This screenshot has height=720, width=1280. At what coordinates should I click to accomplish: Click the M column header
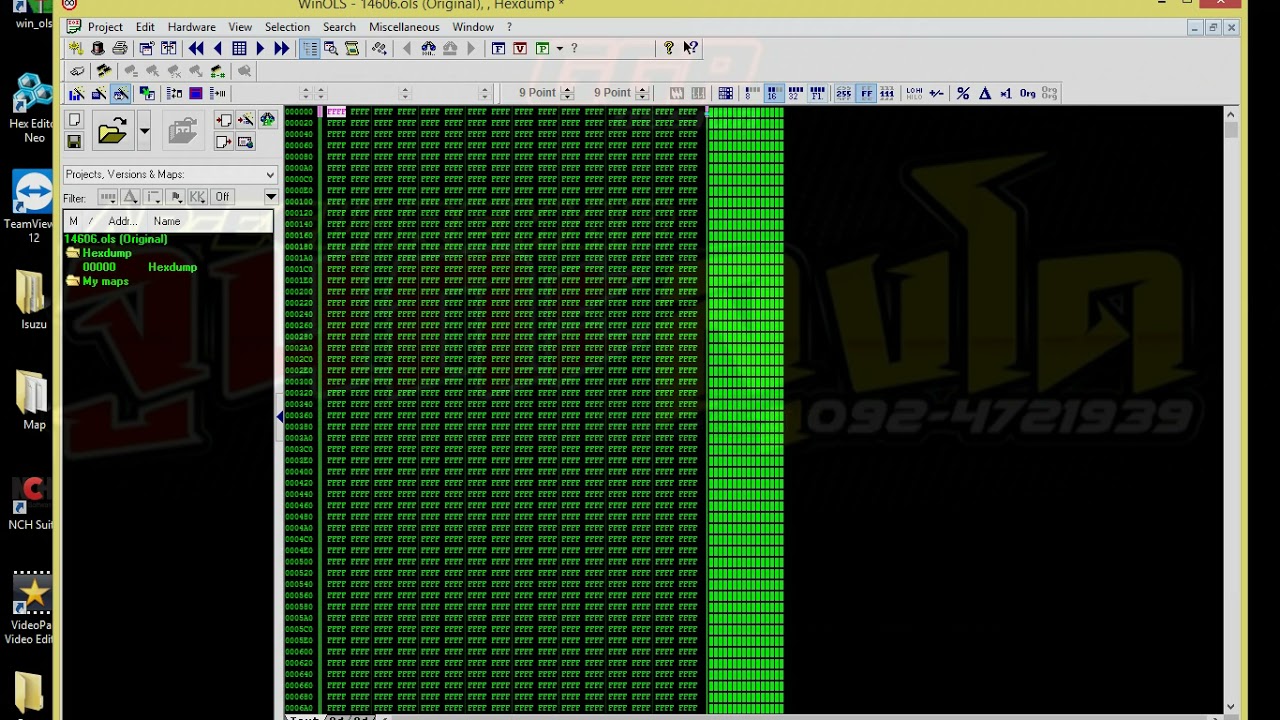pos(73,221)
